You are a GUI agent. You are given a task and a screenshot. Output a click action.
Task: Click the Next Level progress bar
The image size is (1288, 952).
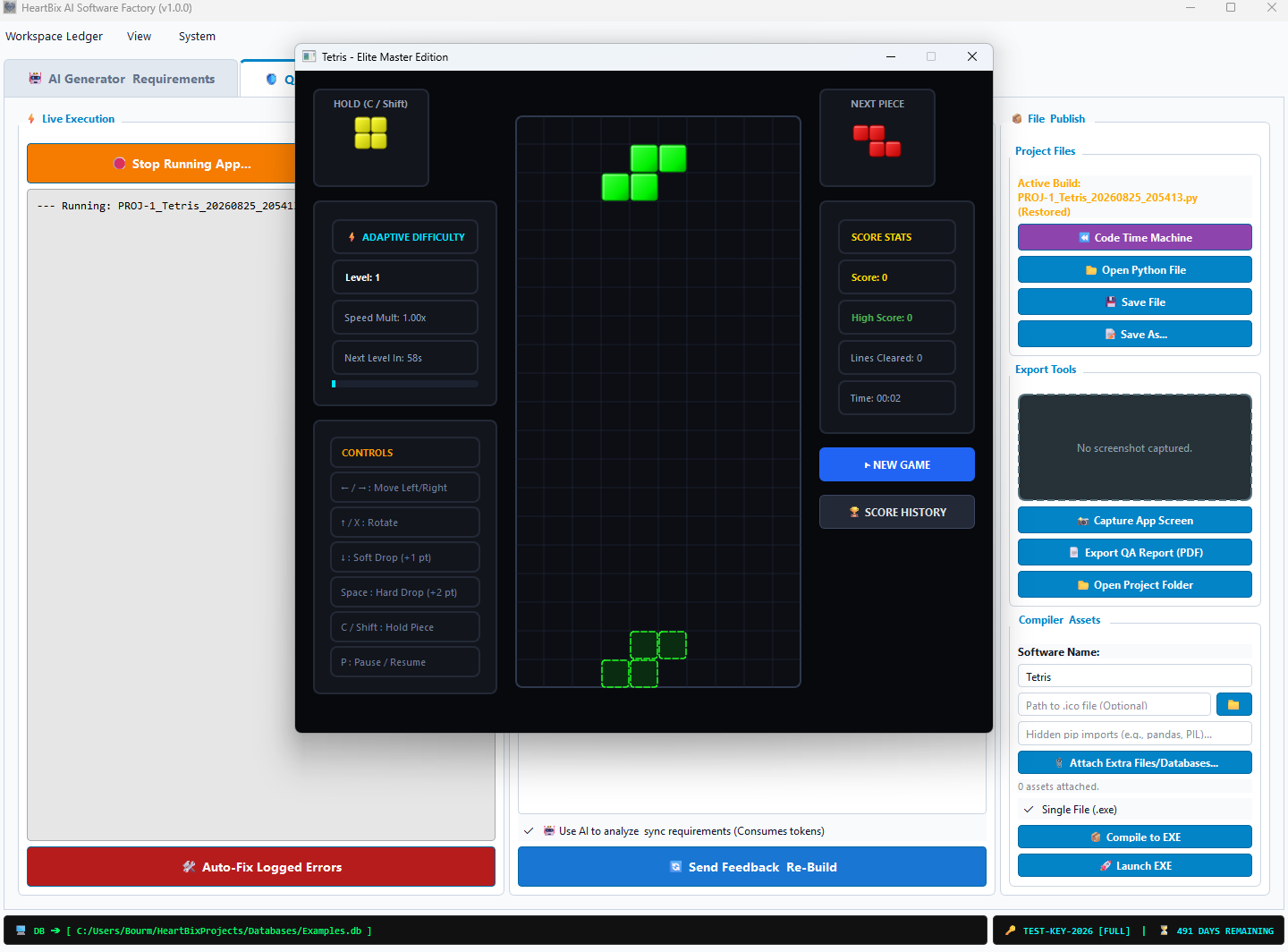coord(405,384)
